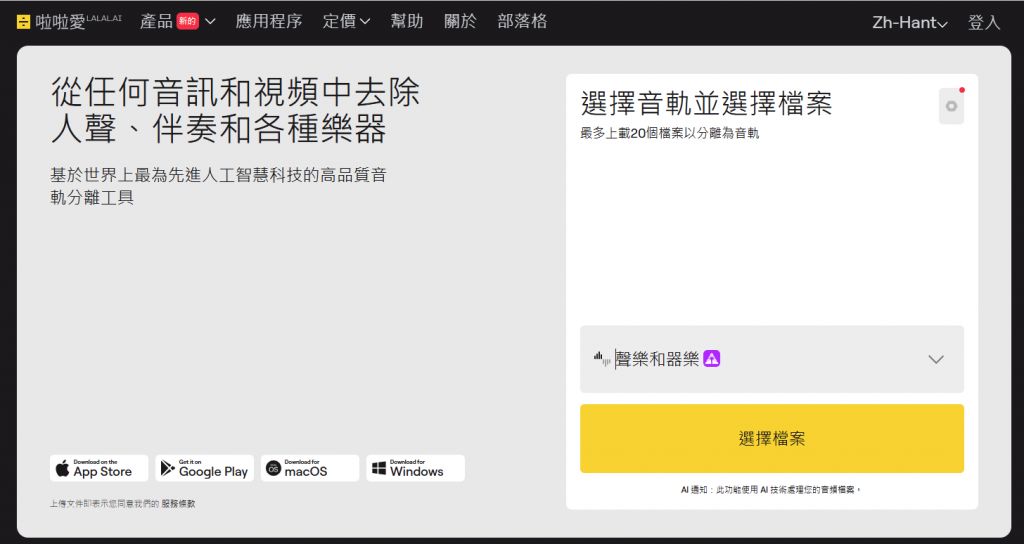Click the 新的 red badge
The width and height of the screenshot is (1024, 544).
(187, 21)
